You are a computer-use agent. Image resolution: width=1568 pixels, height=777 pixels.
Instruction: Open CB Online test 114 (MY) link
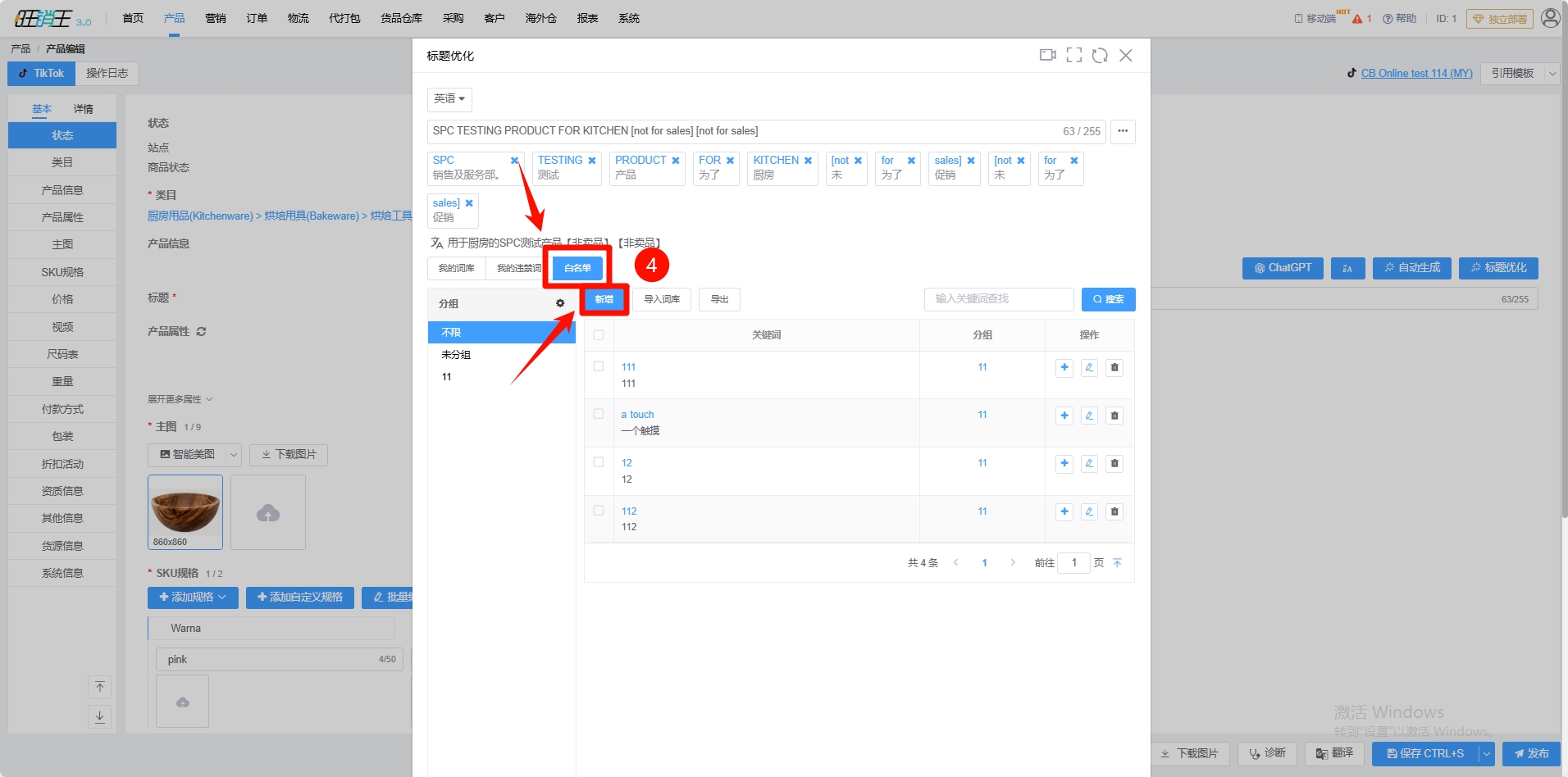1416,73
